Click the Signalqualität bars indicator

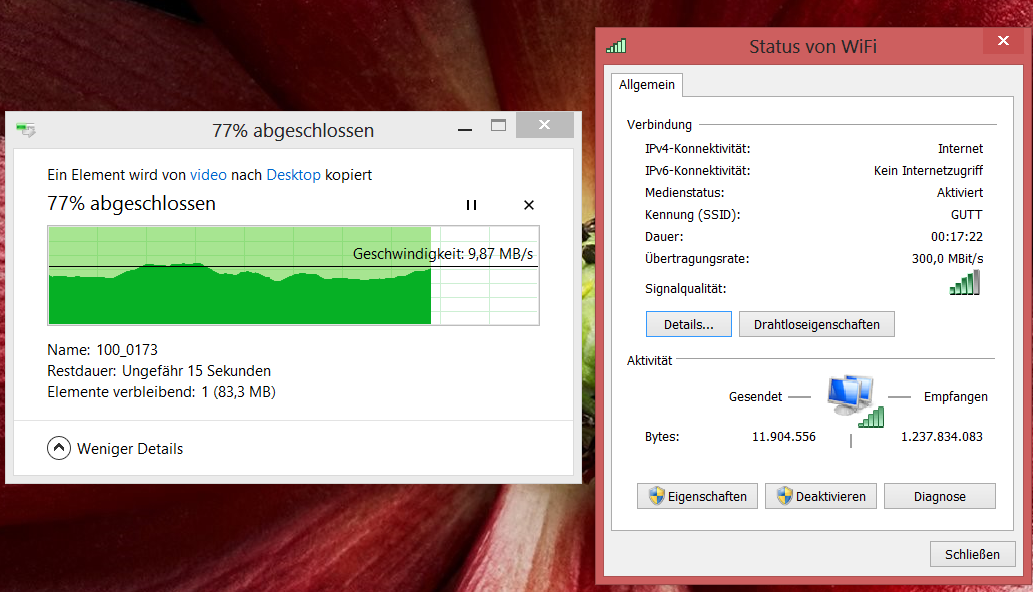[964, 283]
